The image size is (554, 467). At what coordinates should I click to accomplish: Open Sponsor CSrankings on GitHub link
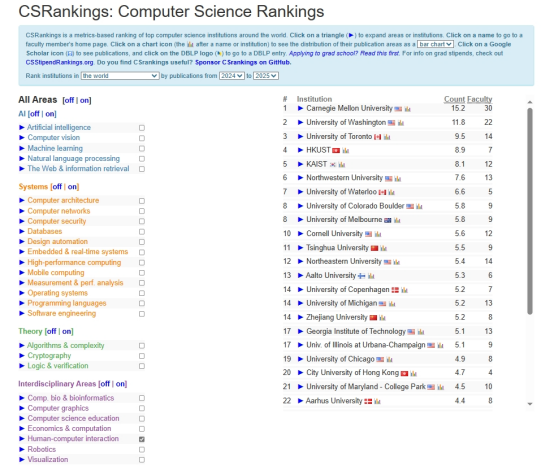coord(243,63)
